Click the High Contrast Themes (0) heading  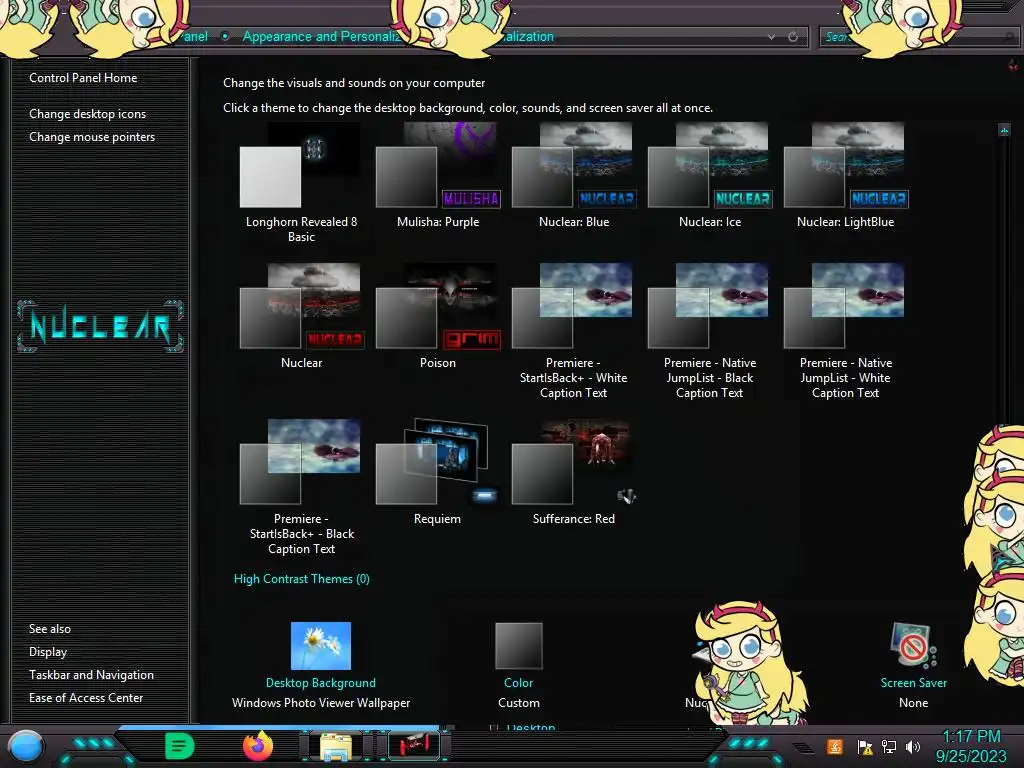[302, 579]
